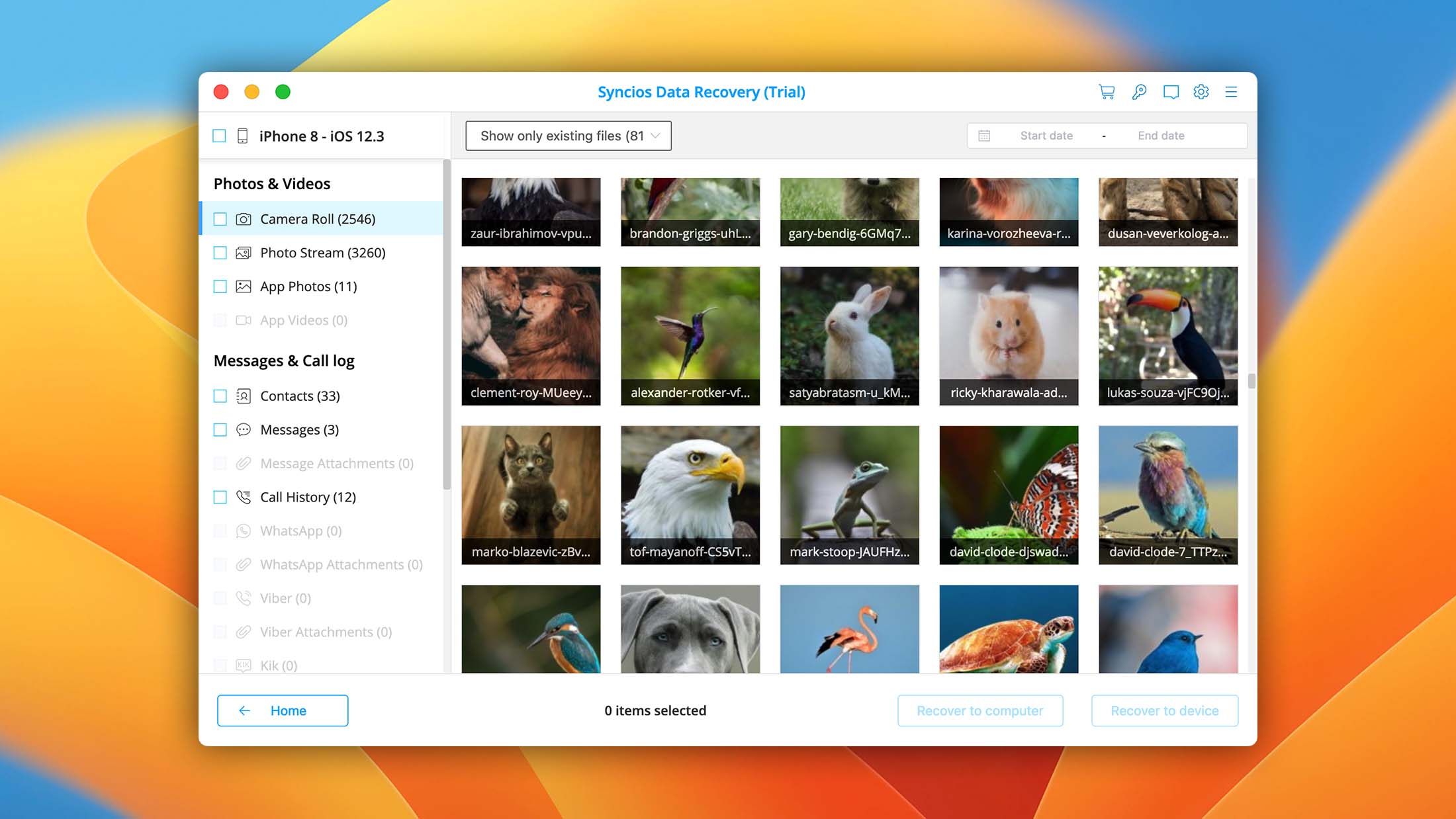Toggle the App Videos checkbox
The width and height of the screenshot is (1456, 819).
pos(220,320)
